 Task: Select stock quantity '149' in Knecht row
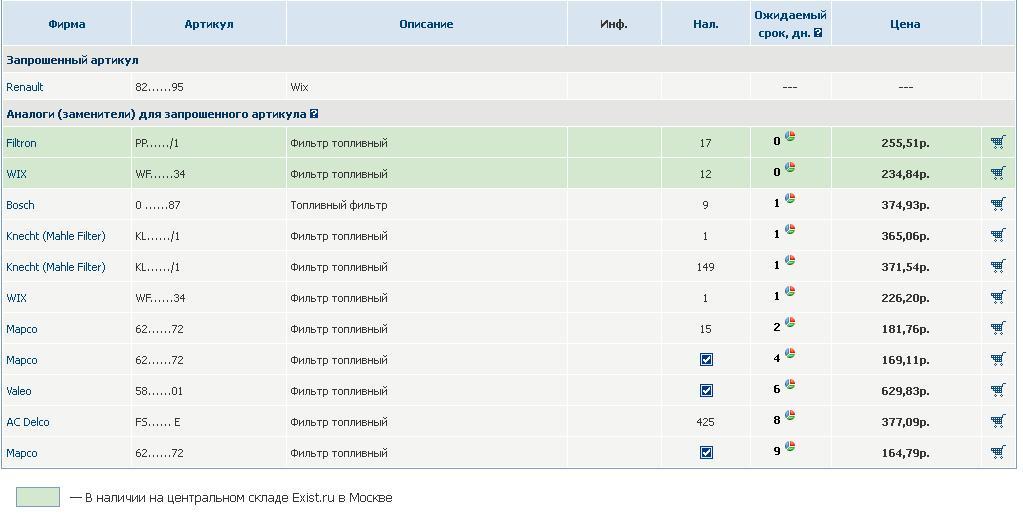tap(705, 267)
